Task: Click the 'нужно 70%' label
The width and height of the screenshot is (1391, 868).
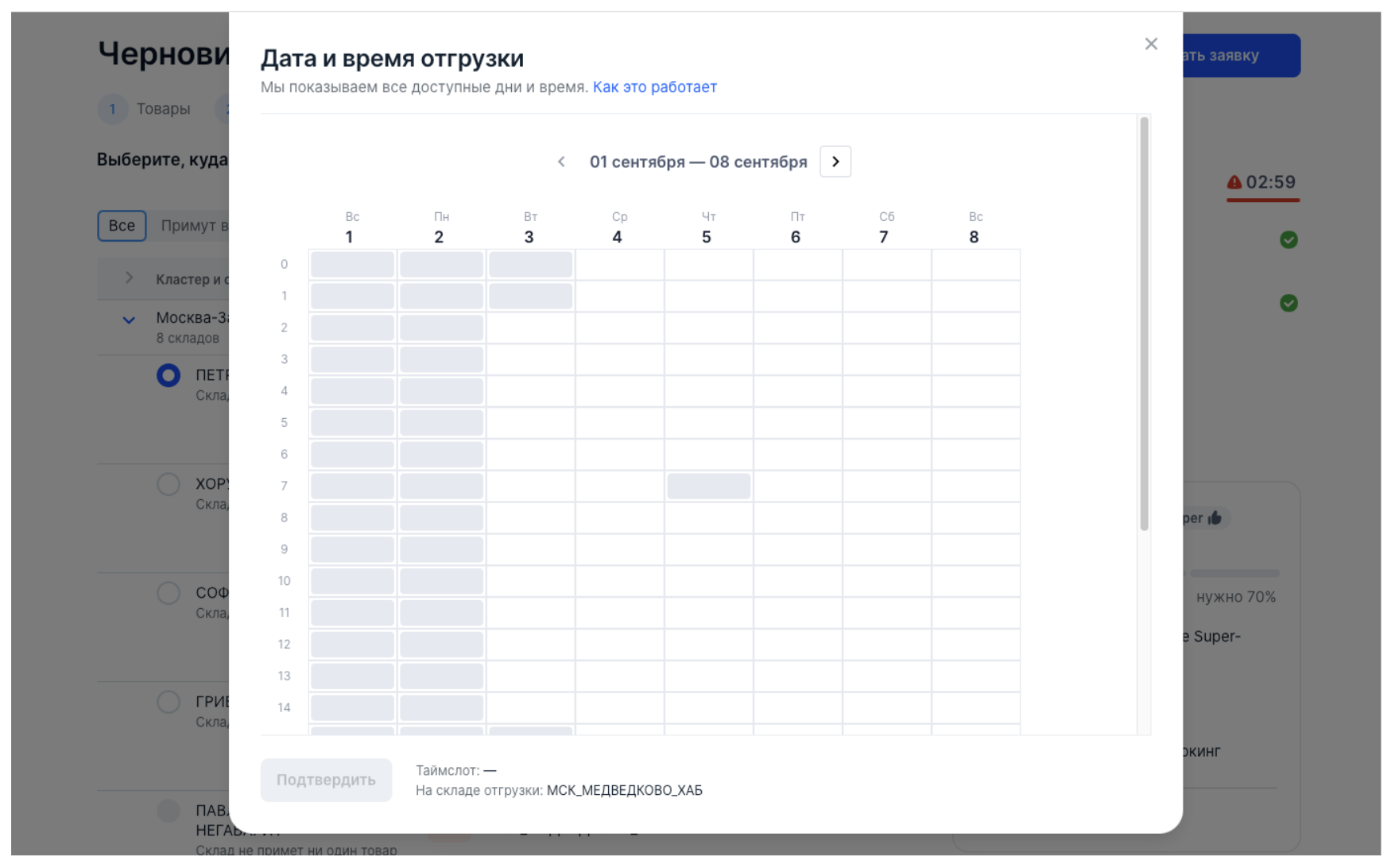Action: click(1236, 597)
